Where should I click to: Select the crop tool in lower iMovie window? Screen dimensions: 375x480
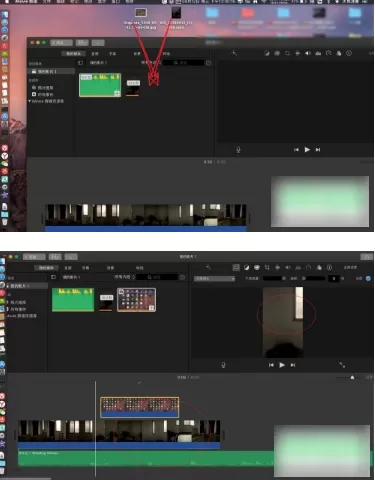(267, 267)
